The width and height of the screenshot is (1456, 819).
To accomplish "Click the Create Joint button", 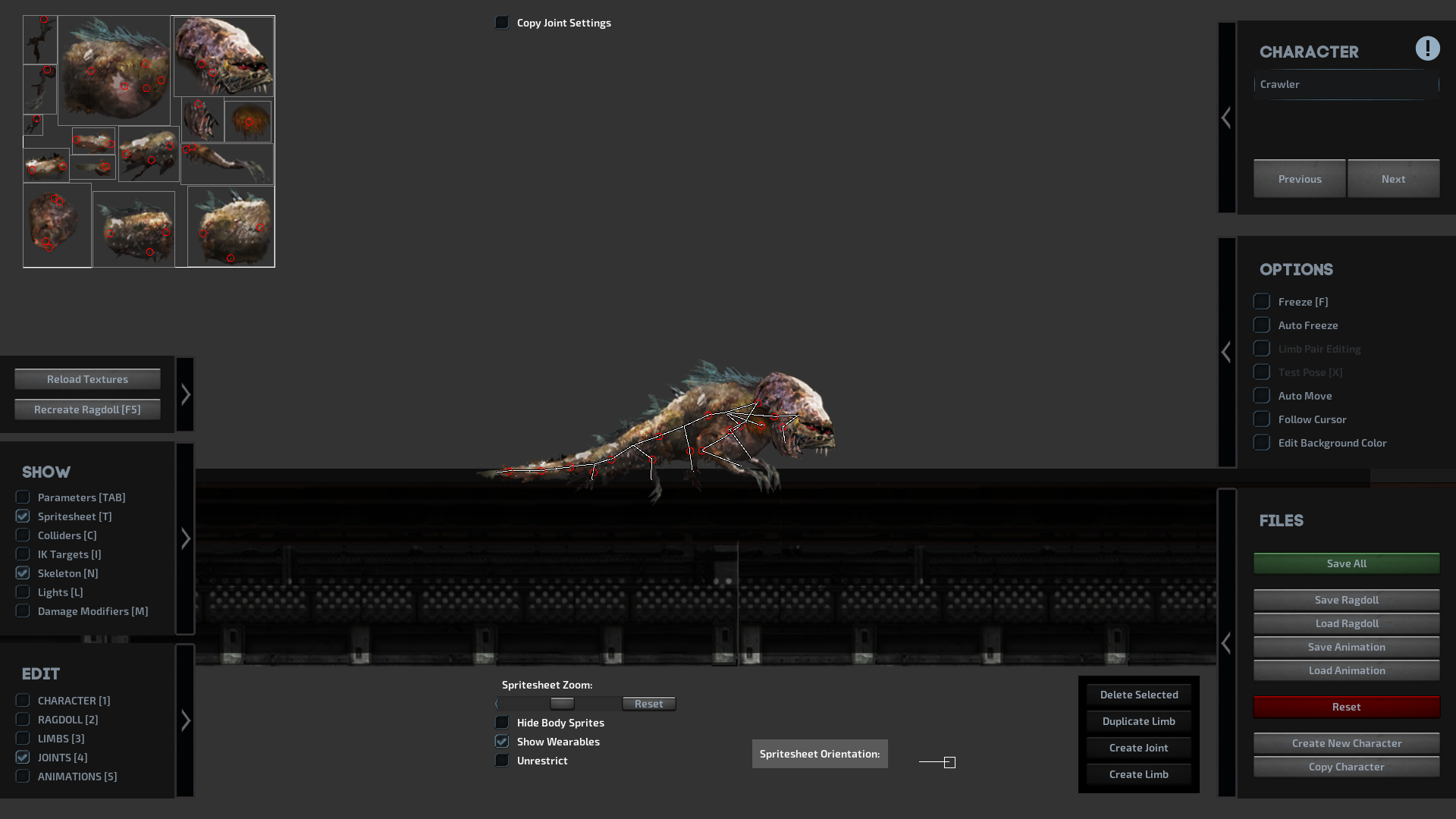I will coord(1138,748).
